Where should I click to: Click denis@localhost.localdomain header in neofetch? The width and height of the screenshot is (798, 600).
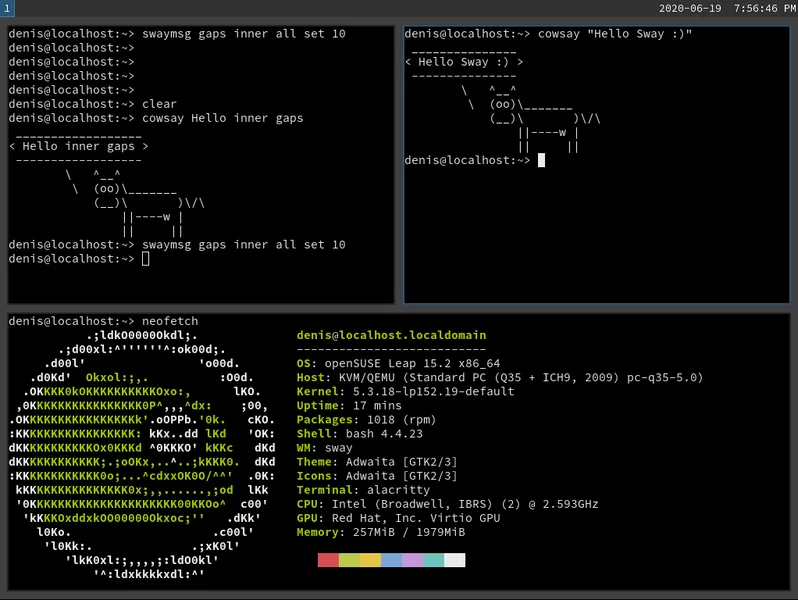click(391, 335)
